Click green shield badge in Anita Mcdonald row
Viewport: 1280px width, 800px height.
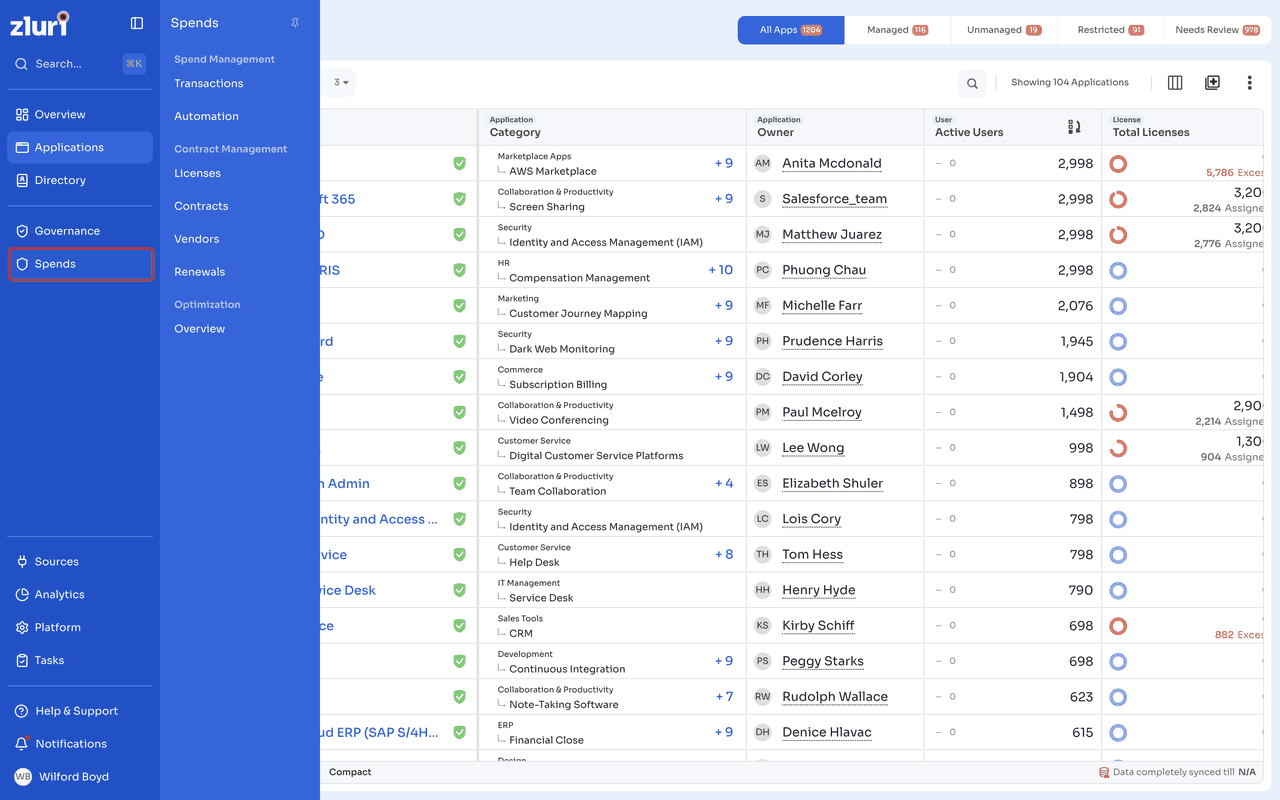[459, 163]
